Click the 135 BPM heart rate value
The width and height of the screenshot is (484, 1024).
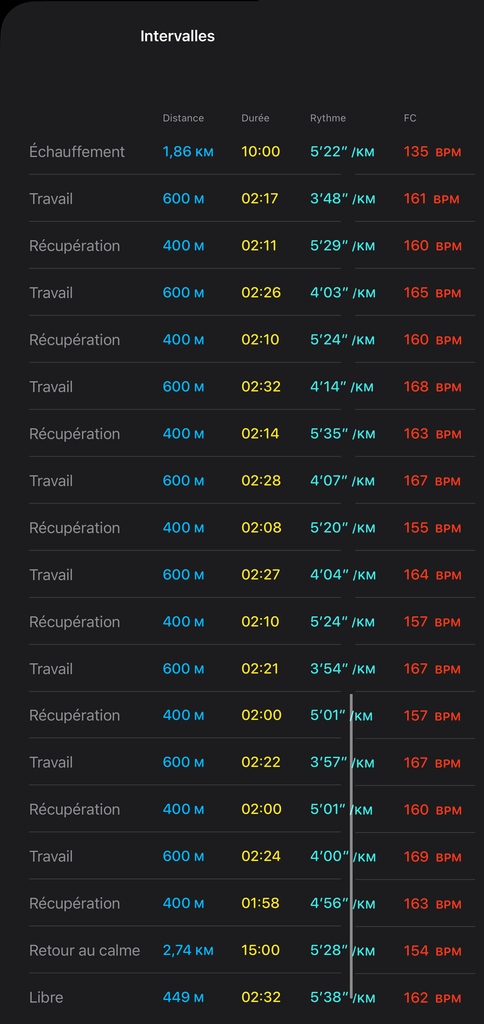tap(432, 152)
